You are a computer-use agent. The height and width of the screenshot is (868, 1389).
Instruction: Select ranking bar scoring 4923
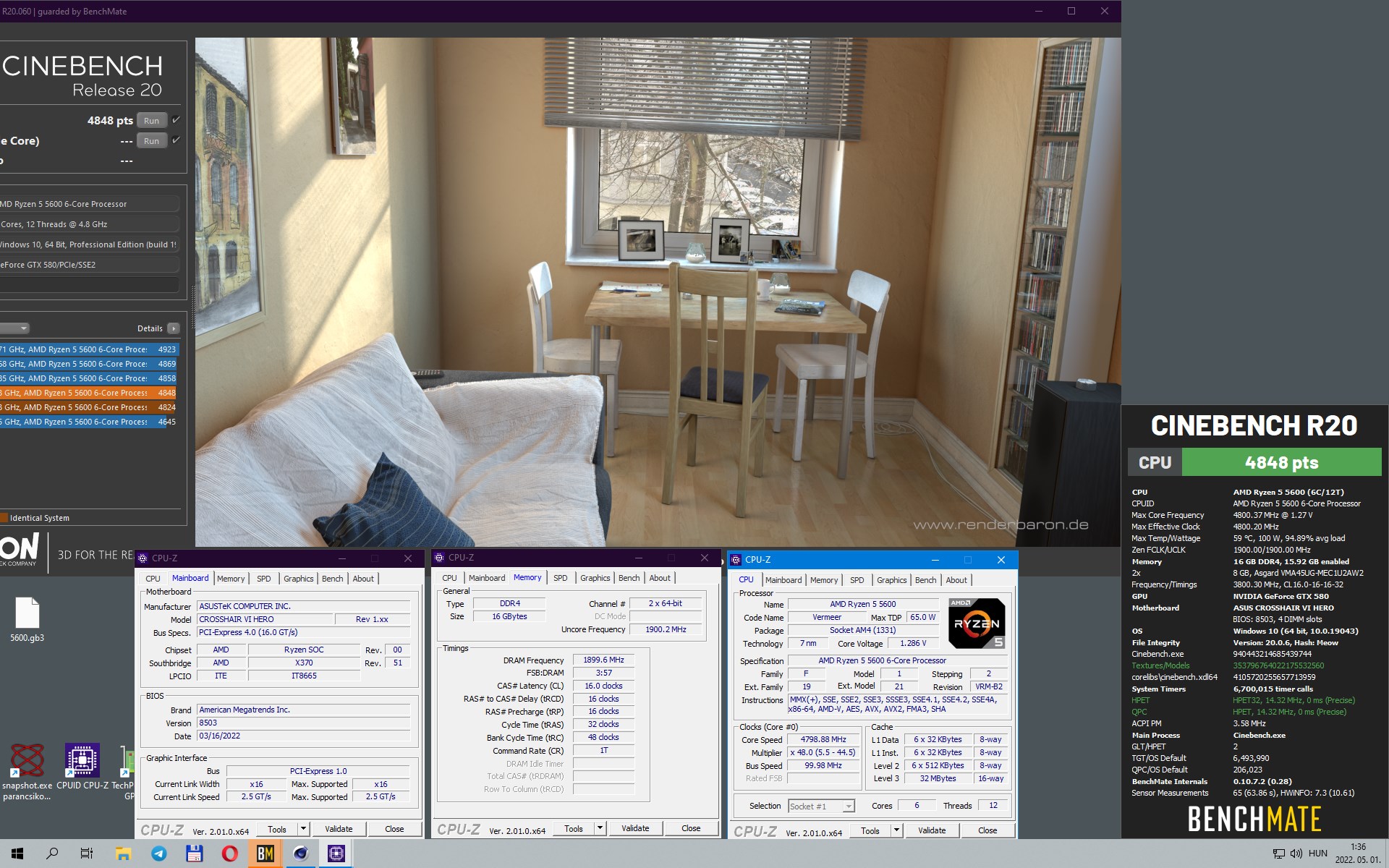(88, 349)
